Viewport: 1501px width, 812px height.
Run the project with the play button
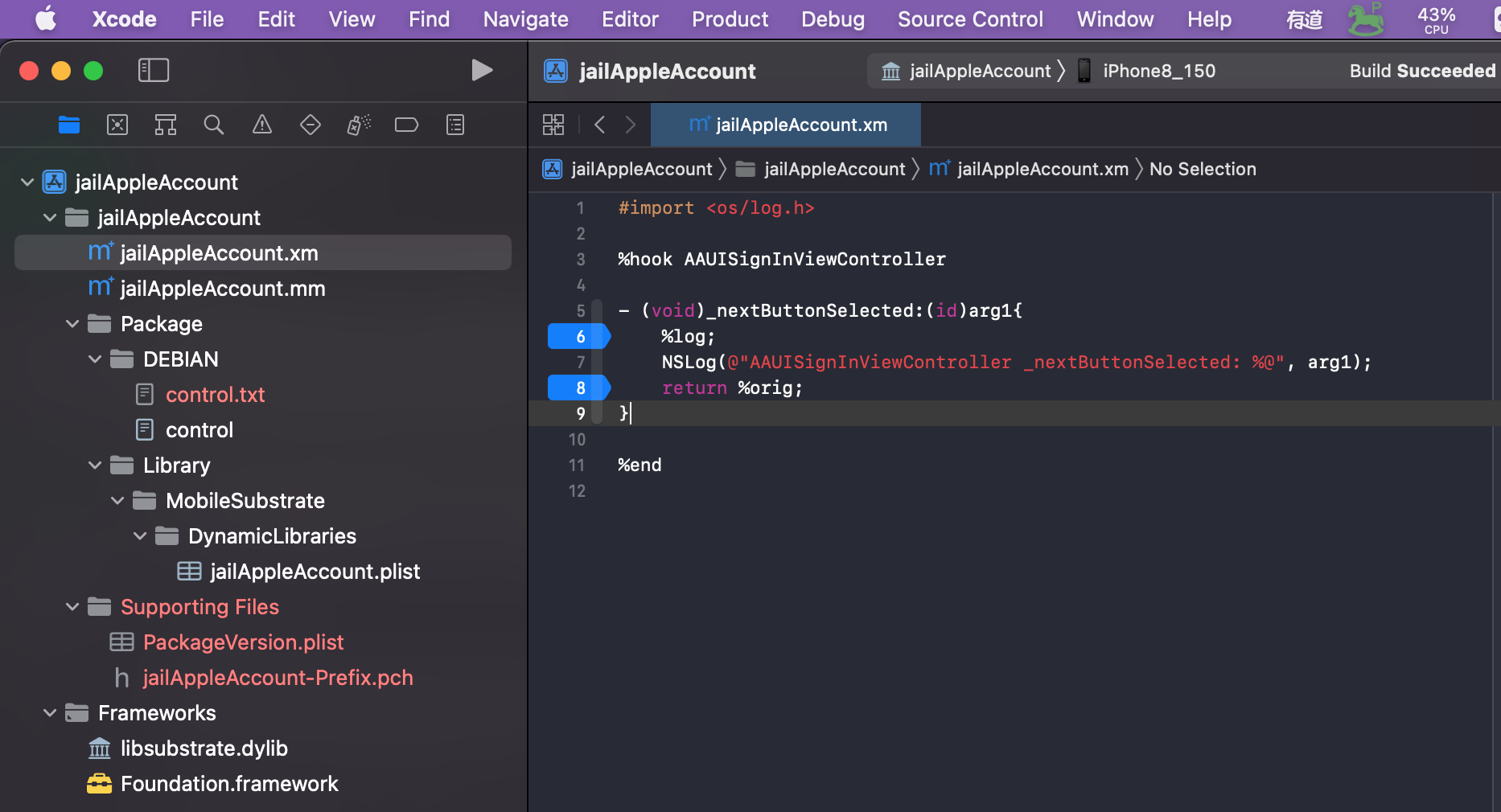point(482,71)
